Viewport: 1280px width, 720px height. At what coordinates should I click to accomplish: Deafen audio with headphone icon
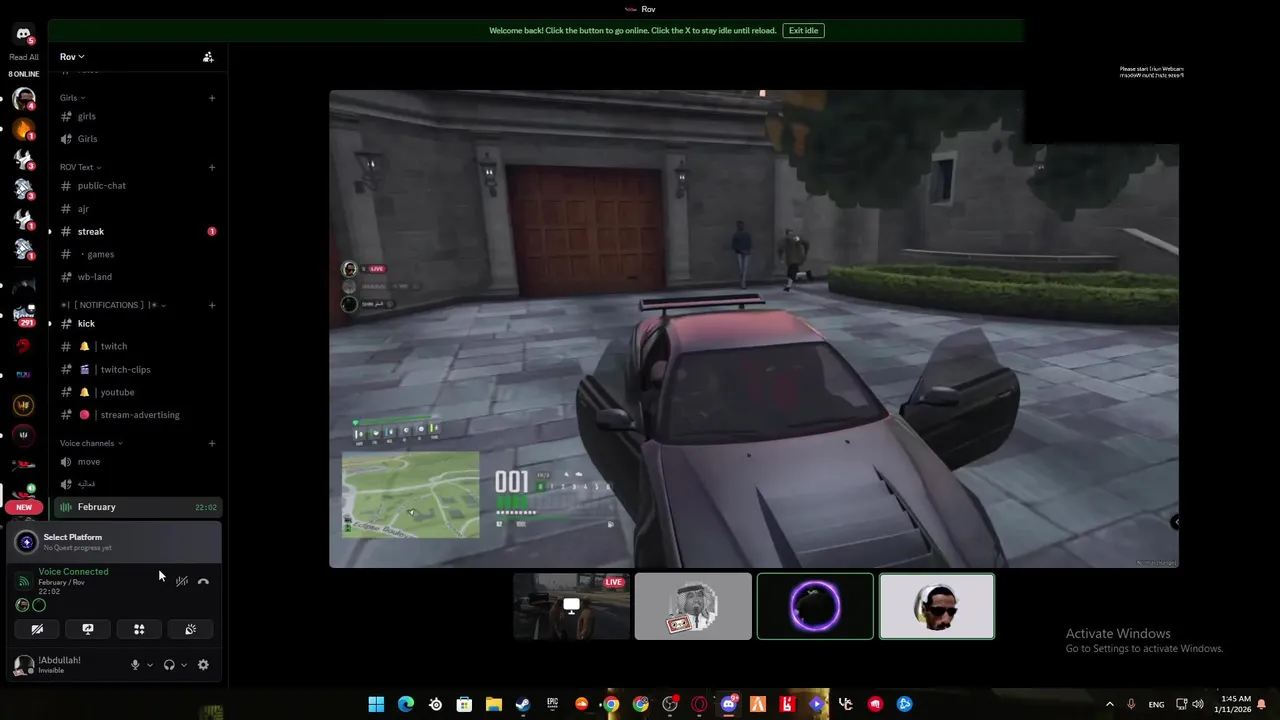169,665
